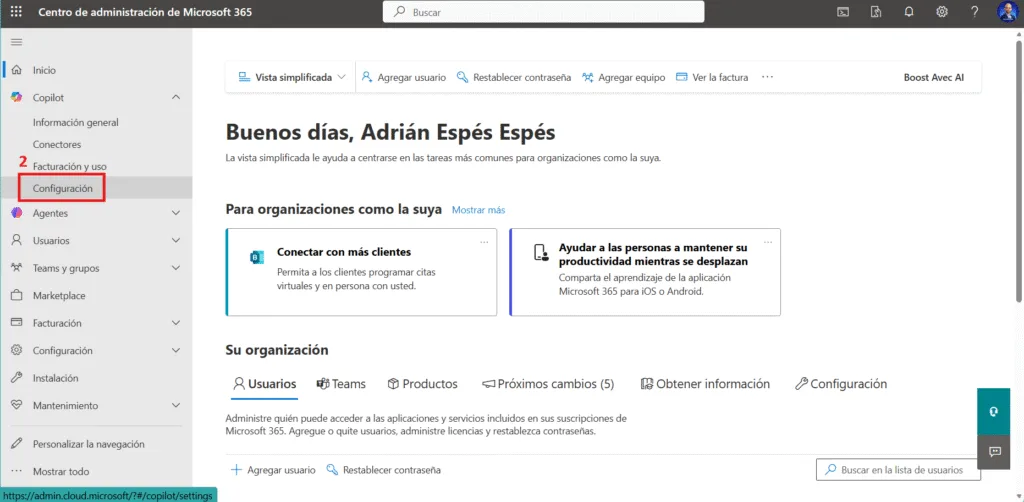Open the app launcher waffle icon
This screenshot has height=502, width=1024.
click(x=16, y=12)
